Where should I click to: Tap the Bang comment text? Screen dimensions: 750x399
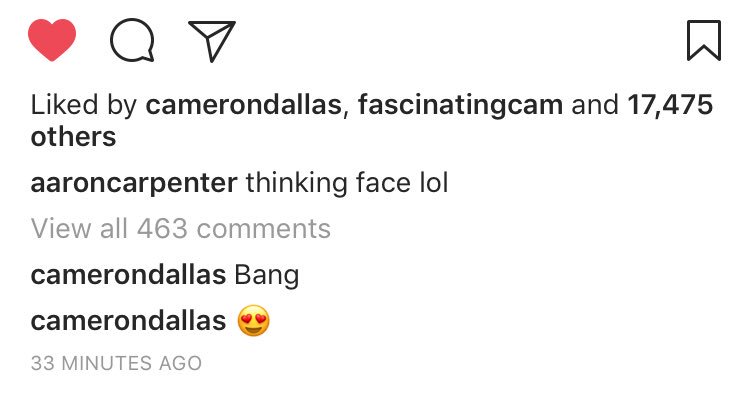pyautogui.click(x=267, y=276)
